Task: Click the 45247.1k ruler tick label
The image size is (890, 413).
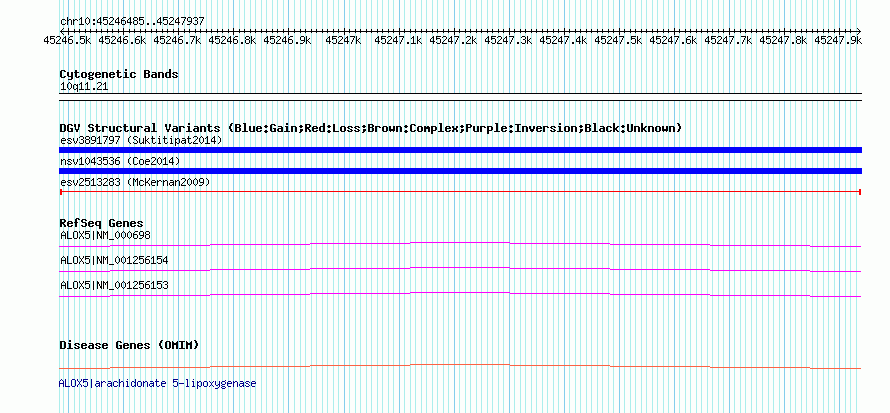Action: point(399,40)
